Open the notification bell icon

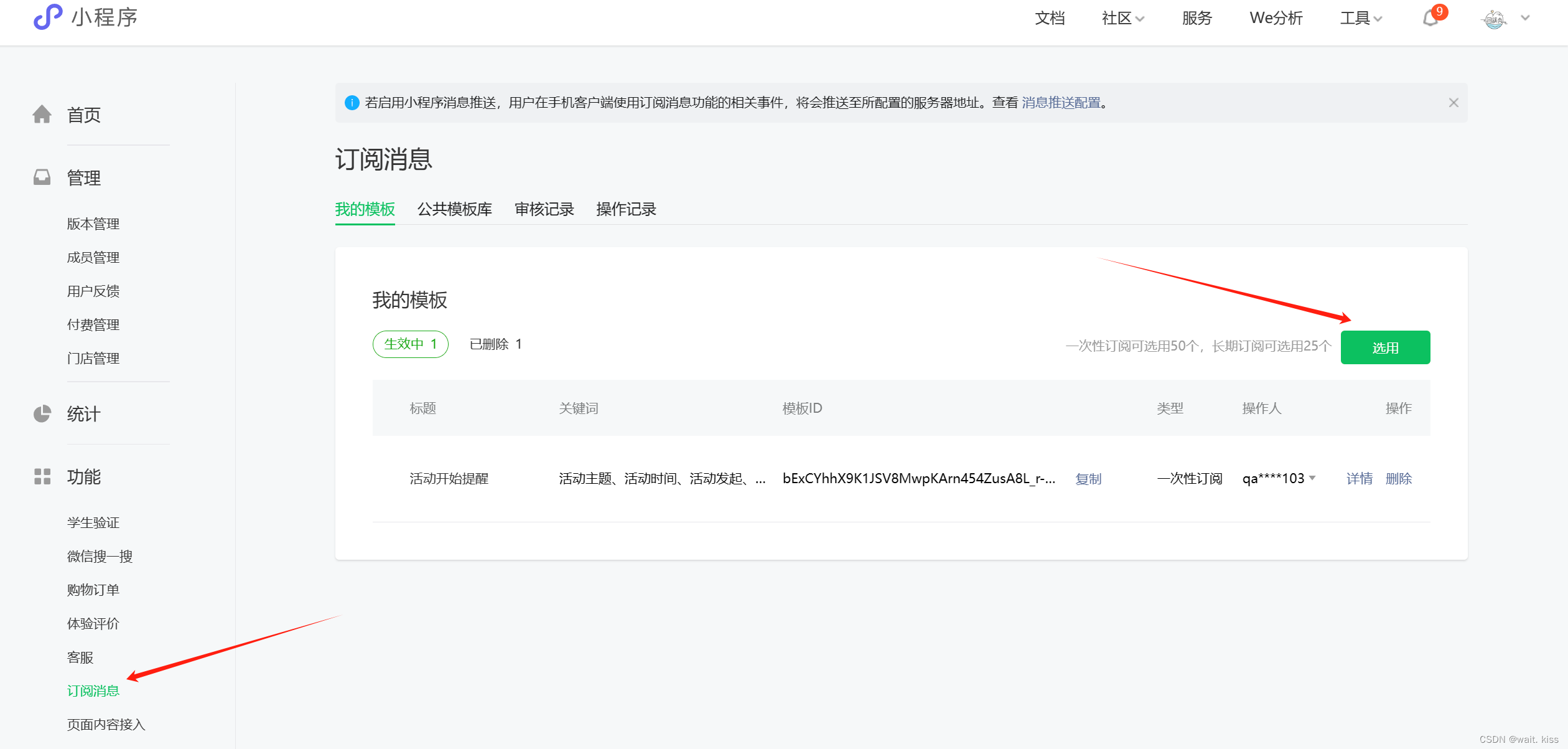point(1430,19)
